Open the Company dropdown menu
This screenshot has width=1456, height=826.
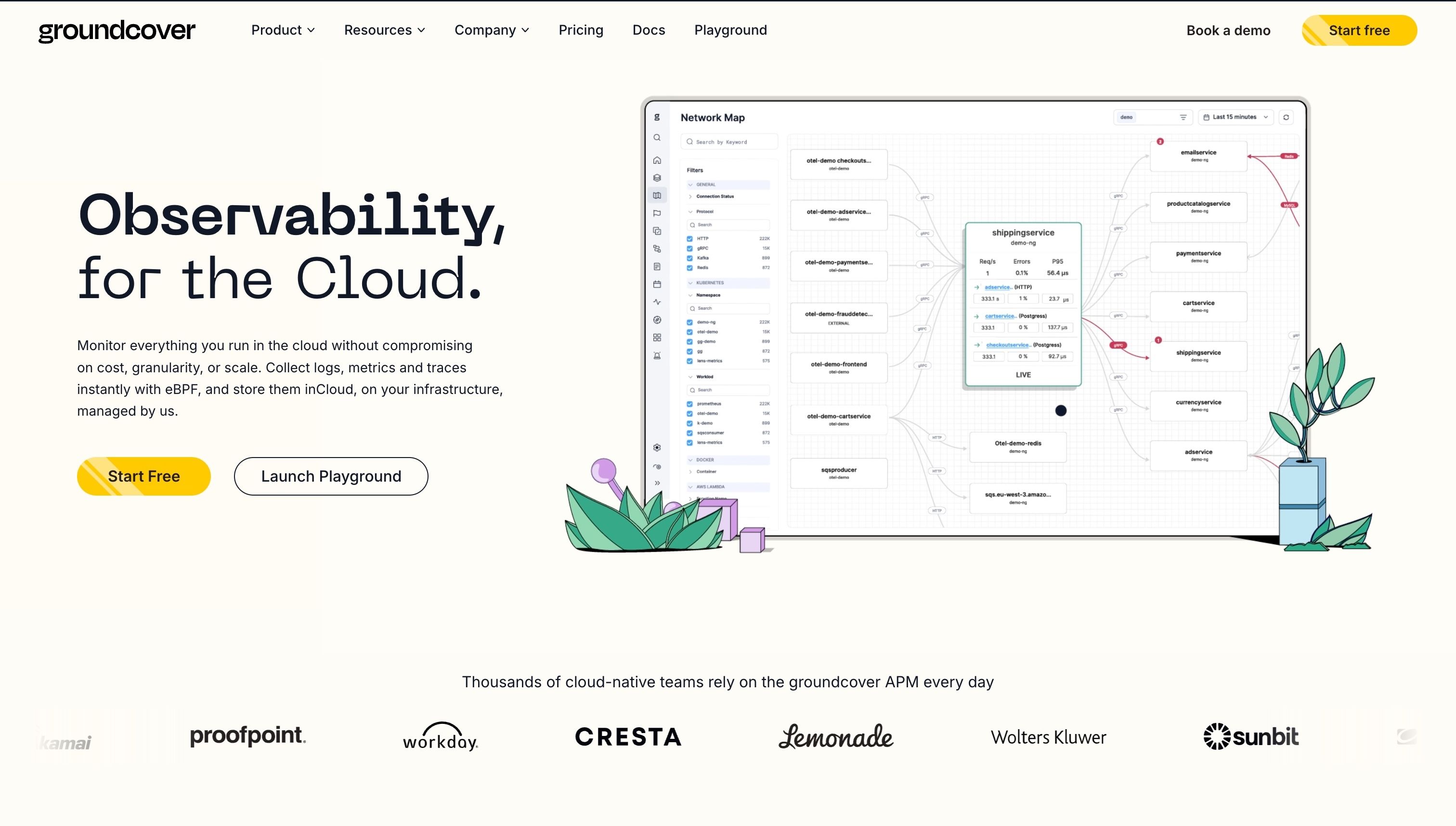492,30
